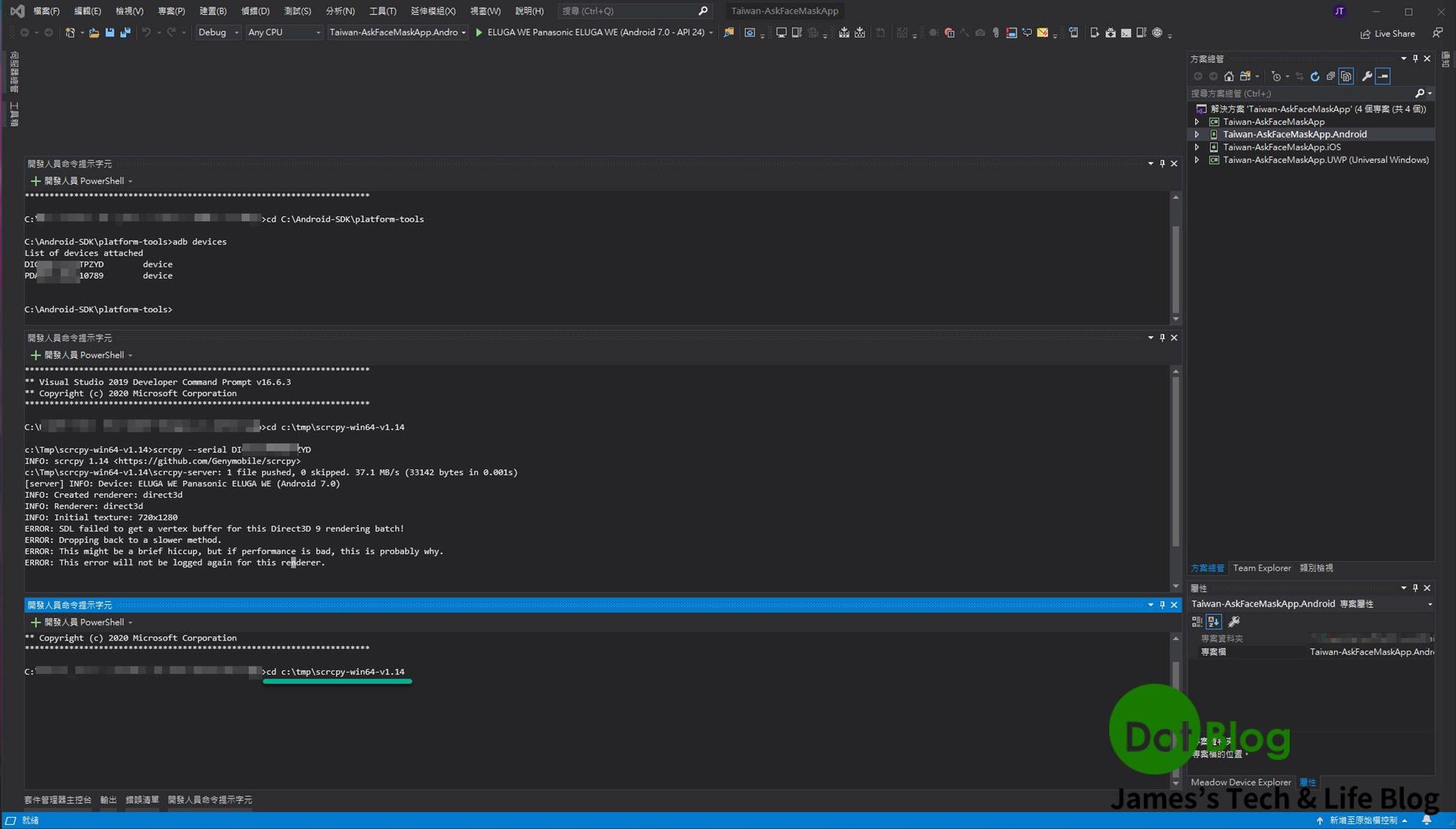Click the categorized view icon in Properties
This screenshot has height=829, width=1456.
[x=1197, y=621]
